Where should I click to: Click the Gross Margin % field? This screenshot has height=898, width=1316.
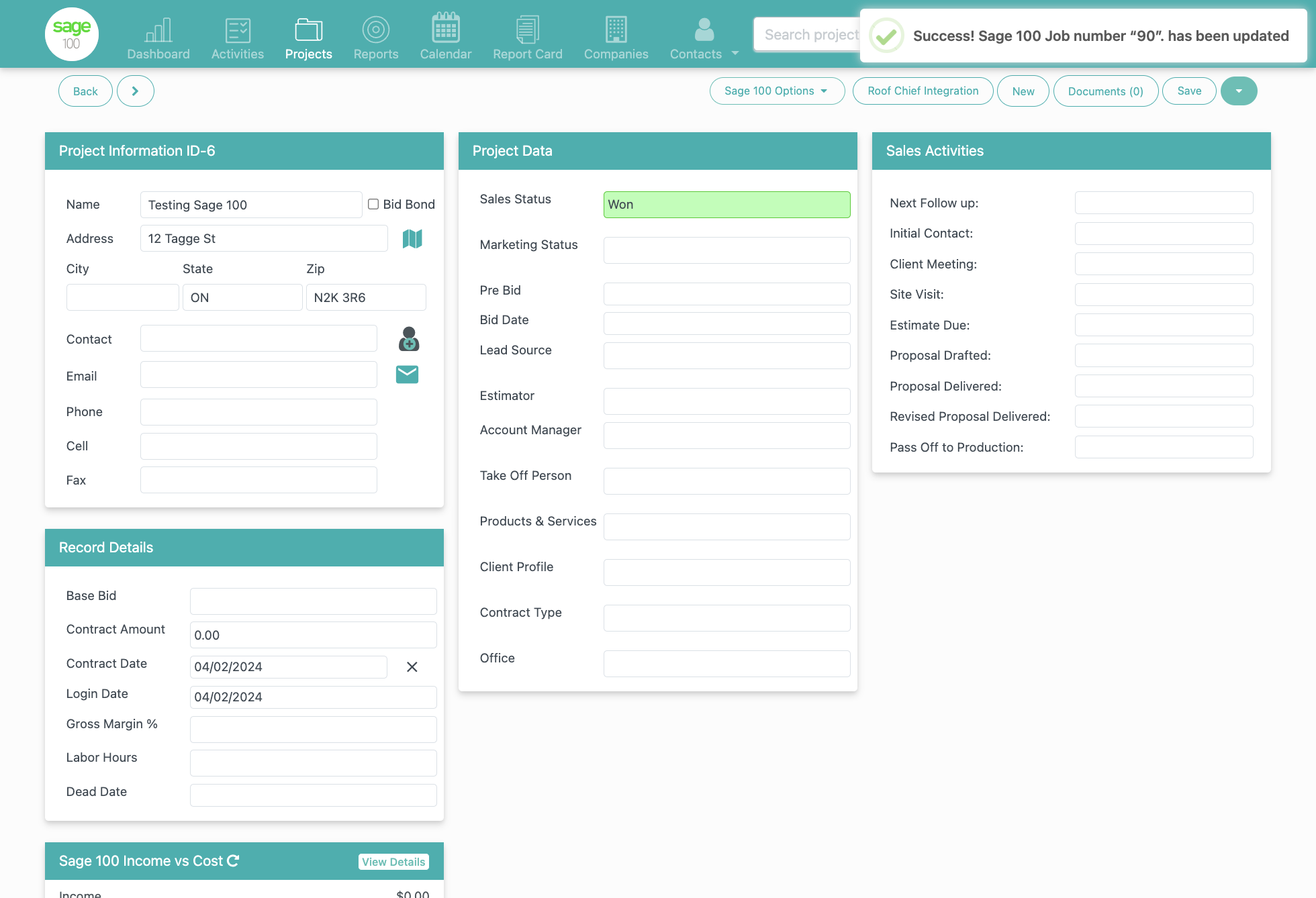tap(314, 730)
